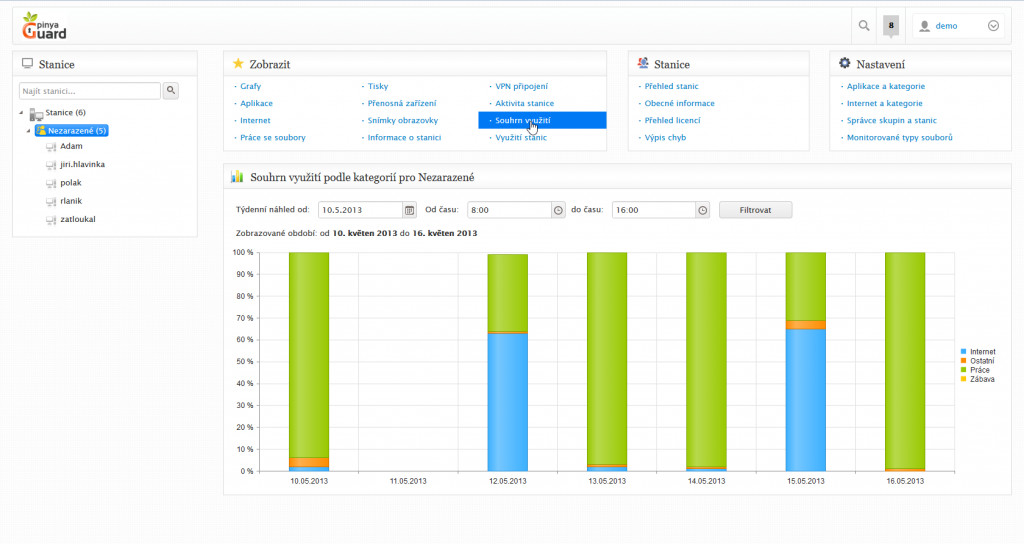Click the 'Od času' field showing 8:00
This screenshot has width=1024, height=544.
coord(509,210)
